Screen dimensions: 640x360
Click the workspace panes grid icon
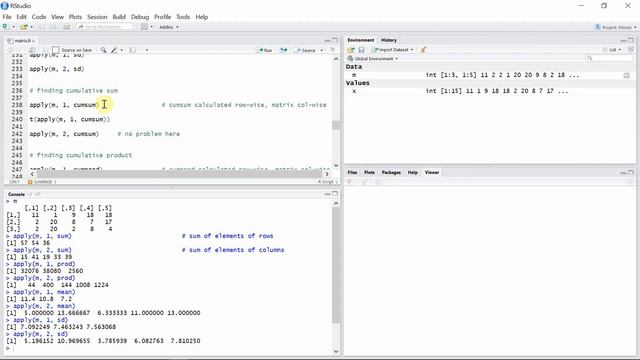pos(144,27)
